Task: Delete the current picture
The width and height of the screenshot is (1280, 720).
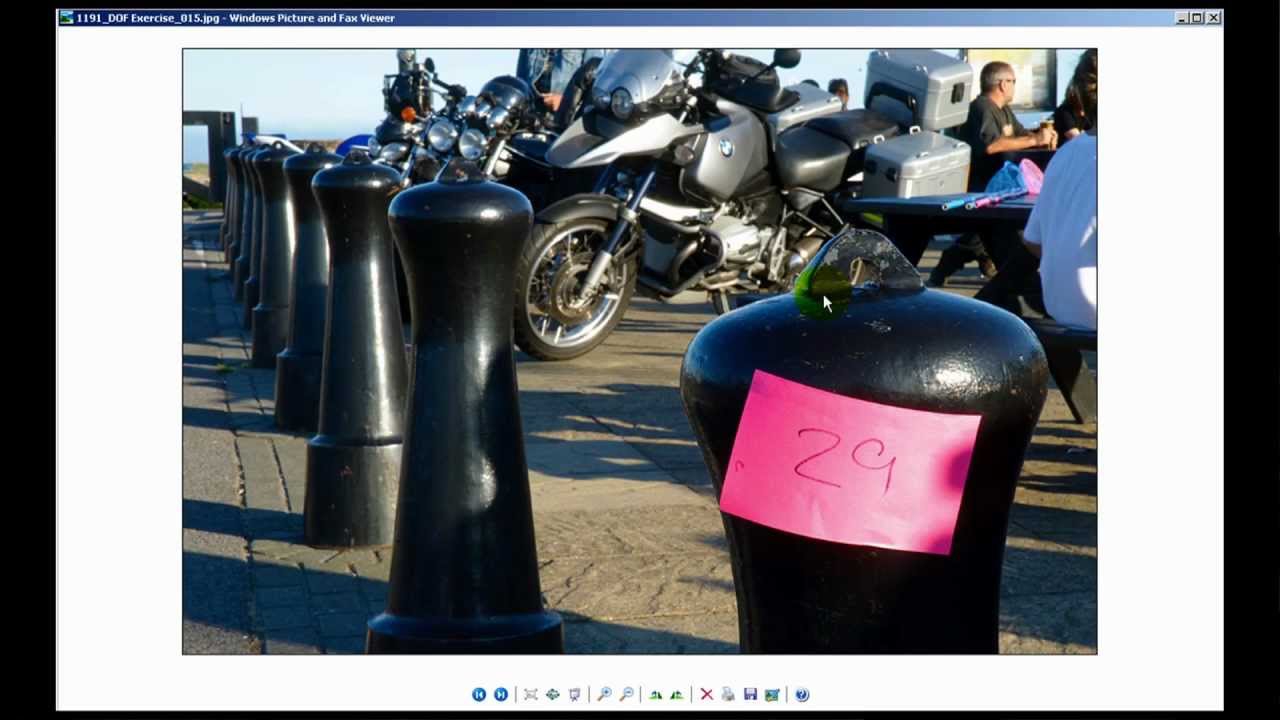Action: point(707,694)
